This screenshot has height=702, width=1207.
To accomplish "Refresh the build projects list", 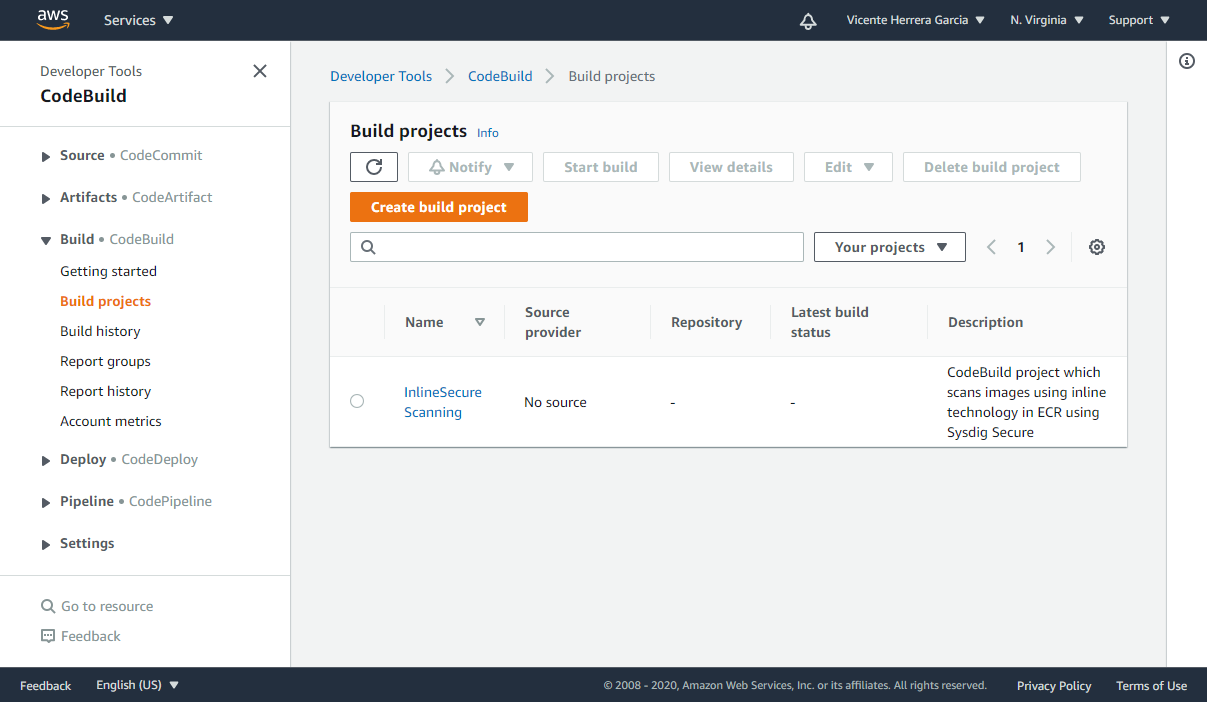I will point(374,167).
